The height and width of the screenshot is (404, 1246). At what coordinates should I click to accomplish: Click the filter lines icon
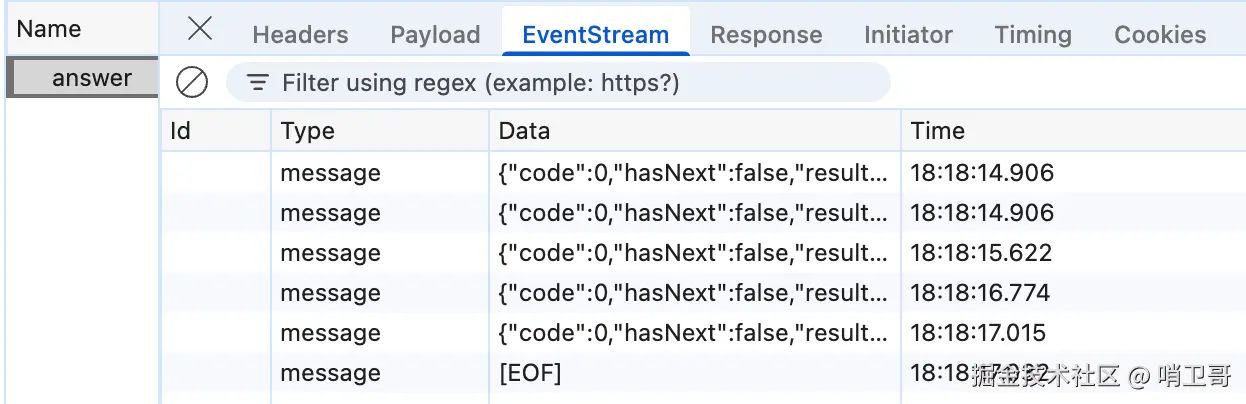point(258,82)
